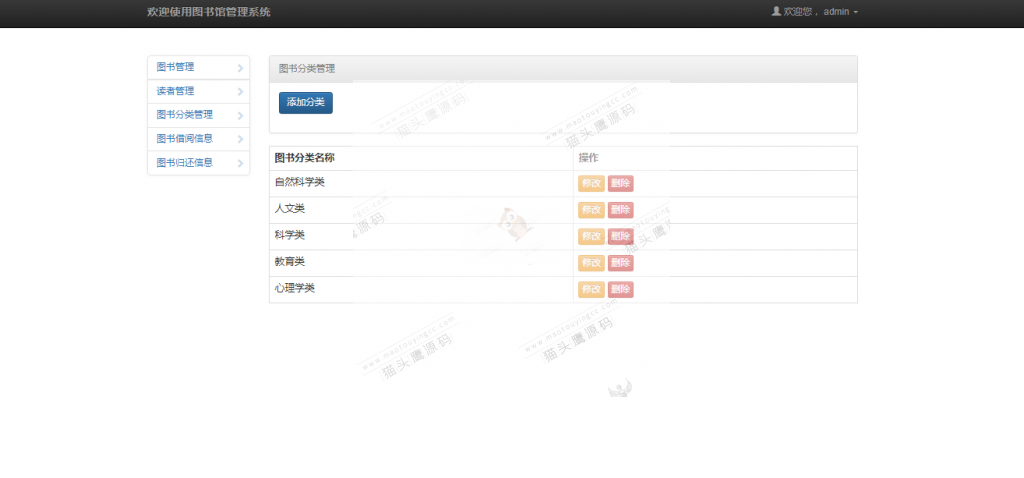The image size is (1024, 478).
Task: Go to 图书借阅信息 in the sidebar
Action: tap(185, 139)
